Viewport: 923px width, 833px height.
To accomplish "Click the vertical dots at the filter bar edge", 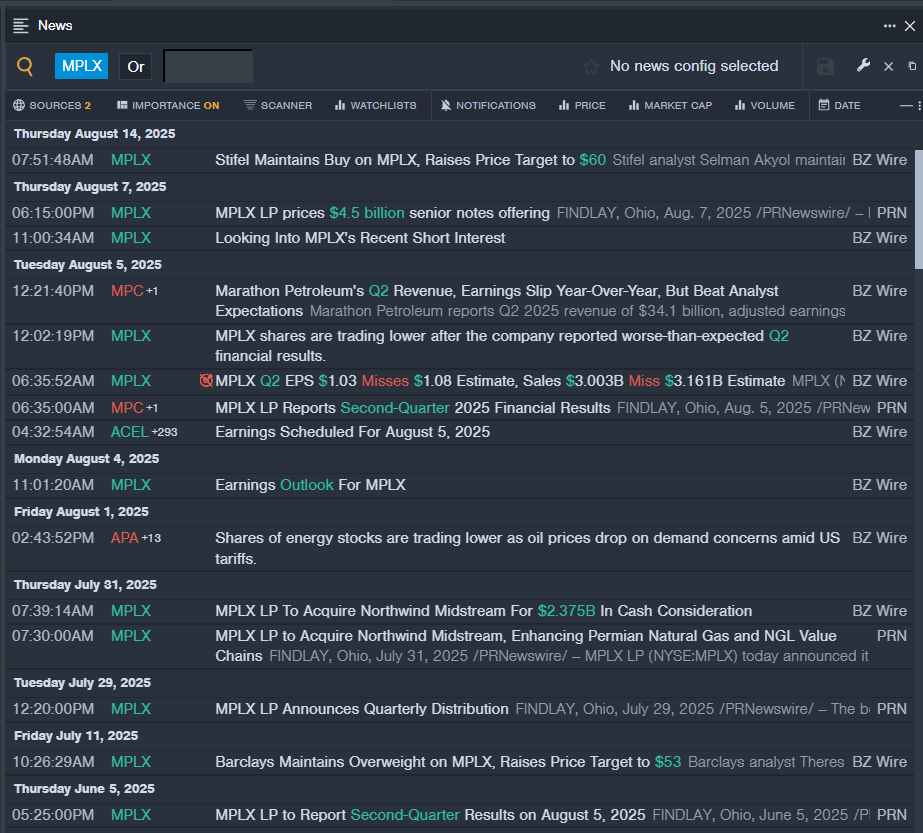I will 919,105.
